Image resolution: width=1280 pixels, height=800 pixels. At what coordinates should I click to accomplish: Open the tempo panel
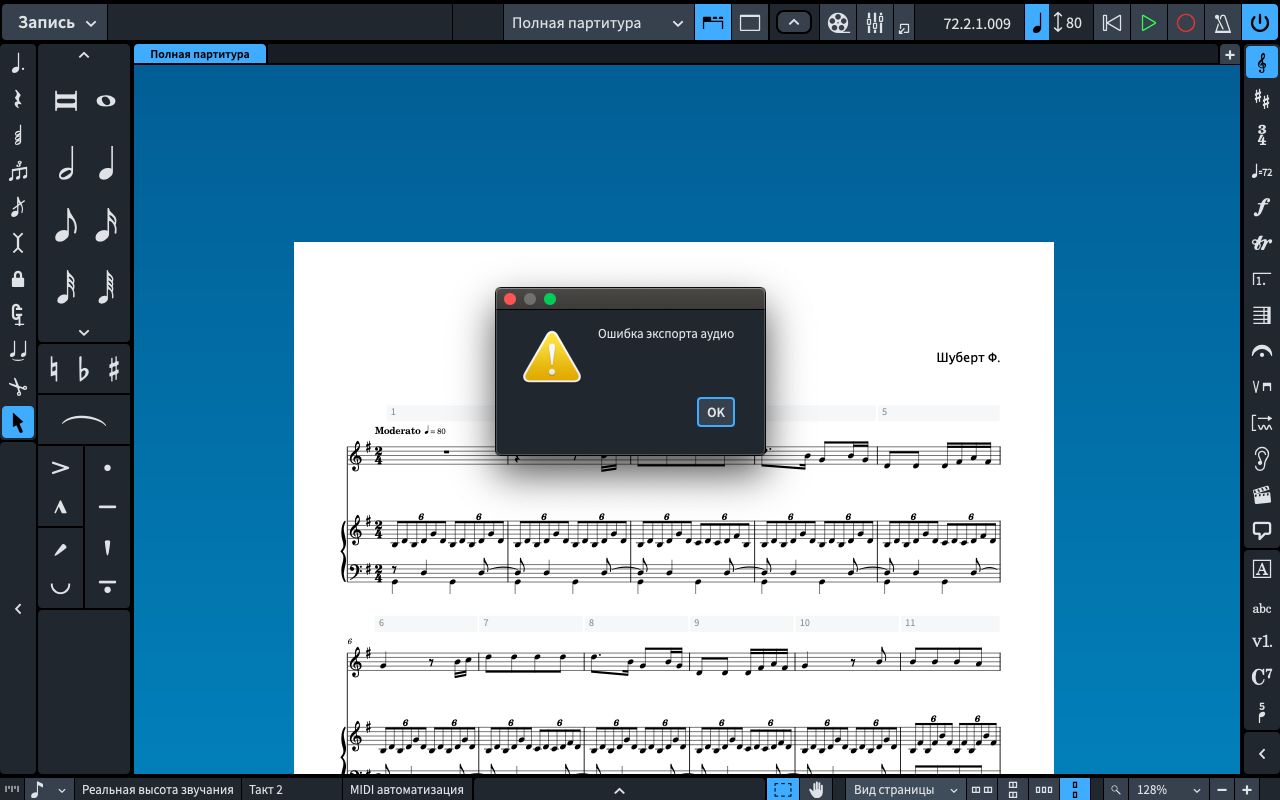point(1261,172)
